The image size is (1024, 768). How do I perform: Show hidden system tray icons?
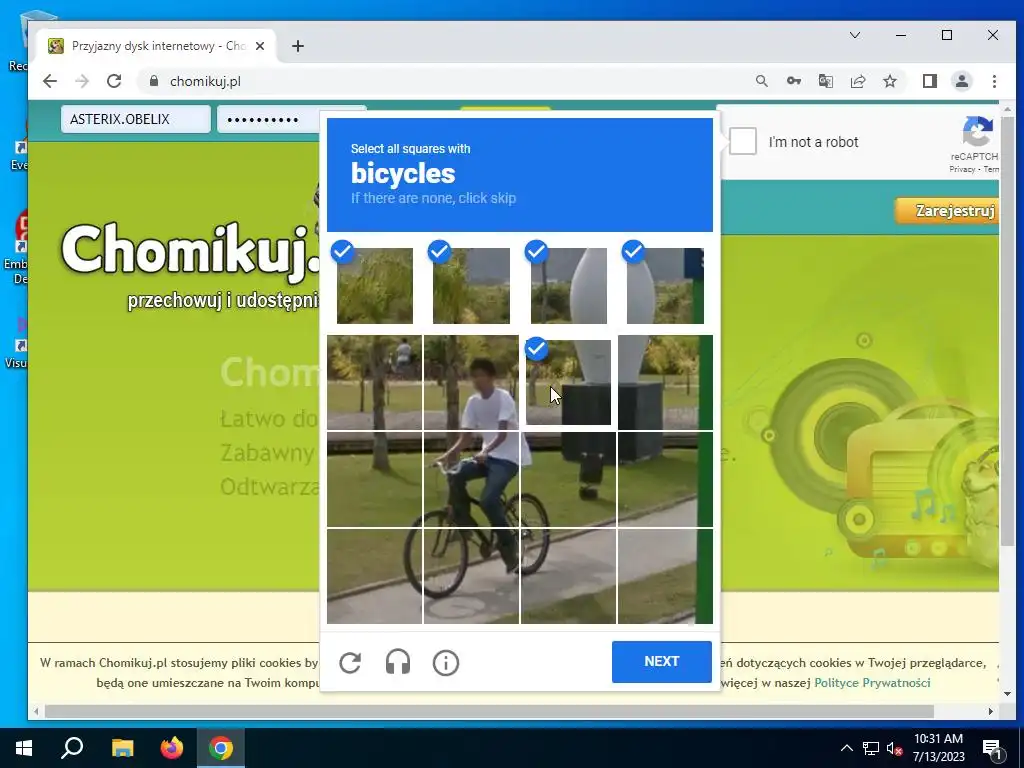(846, 748)
